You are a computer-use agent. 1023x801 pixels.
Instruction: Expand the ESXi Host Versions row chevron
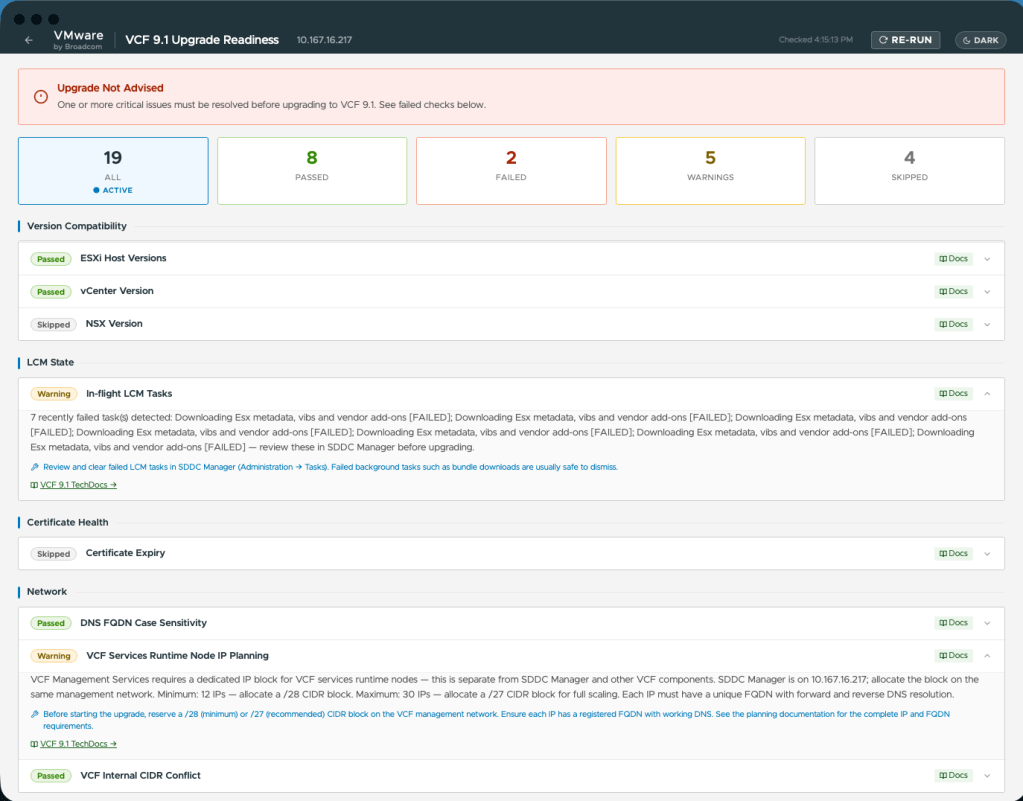coord(987,259)
